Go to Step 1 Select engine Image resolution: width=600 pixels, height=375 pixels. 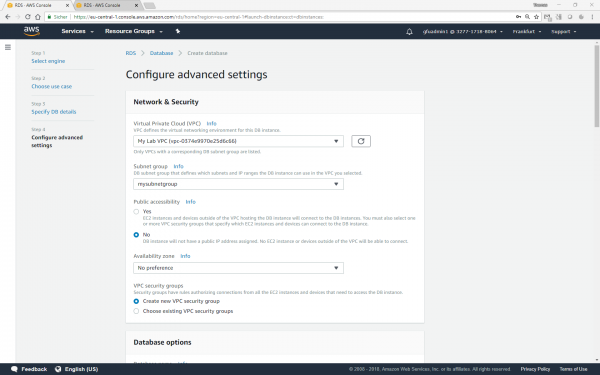48,61
